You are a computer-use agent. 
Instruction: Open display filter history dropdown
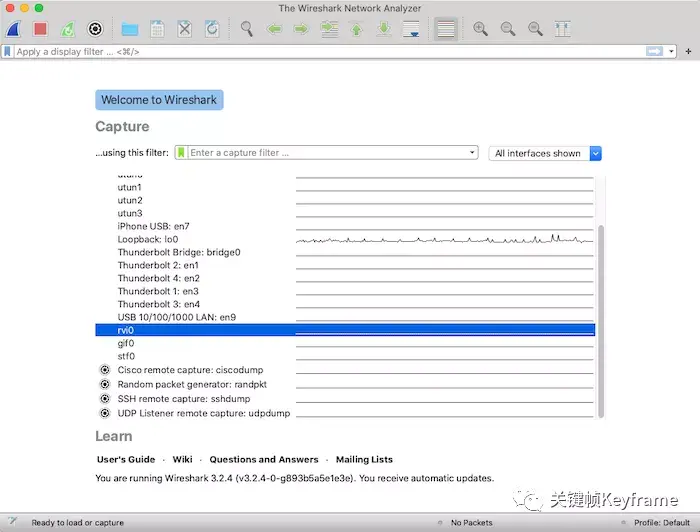tap(671, 52)
